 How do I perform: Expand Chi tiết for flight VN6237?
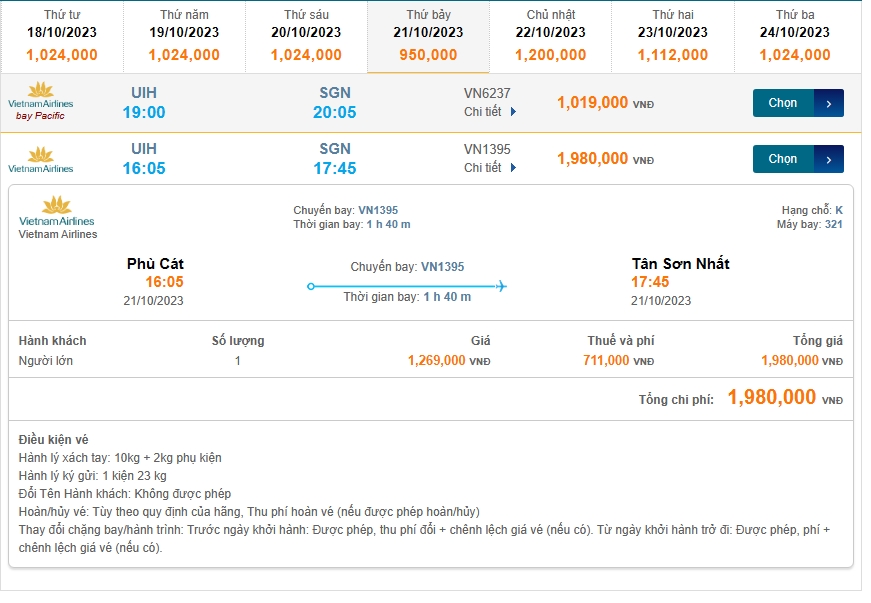point(490,112)
